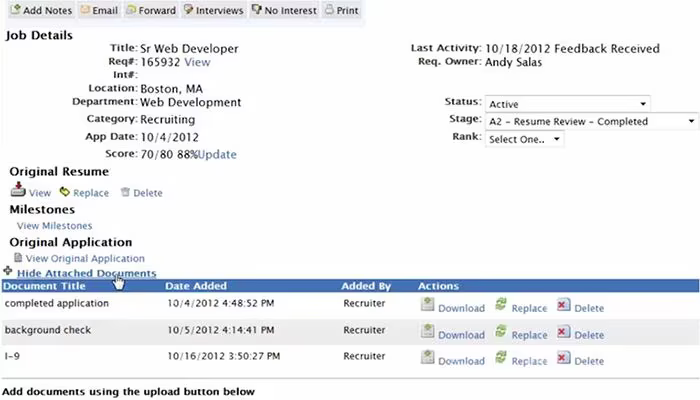Open the Stage dropdown showing Resume Review

point(592,121)
